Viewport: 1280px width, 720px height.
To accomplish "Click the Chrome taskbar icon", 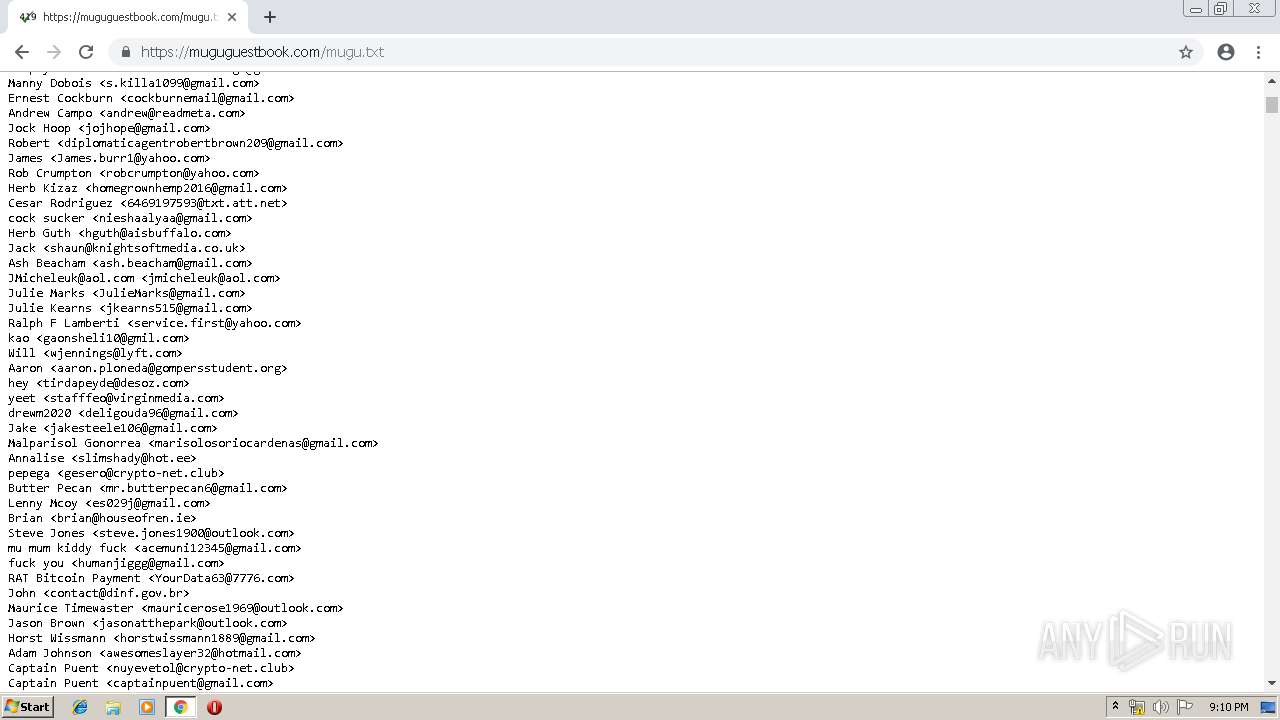I will click(x=180, y=707).
